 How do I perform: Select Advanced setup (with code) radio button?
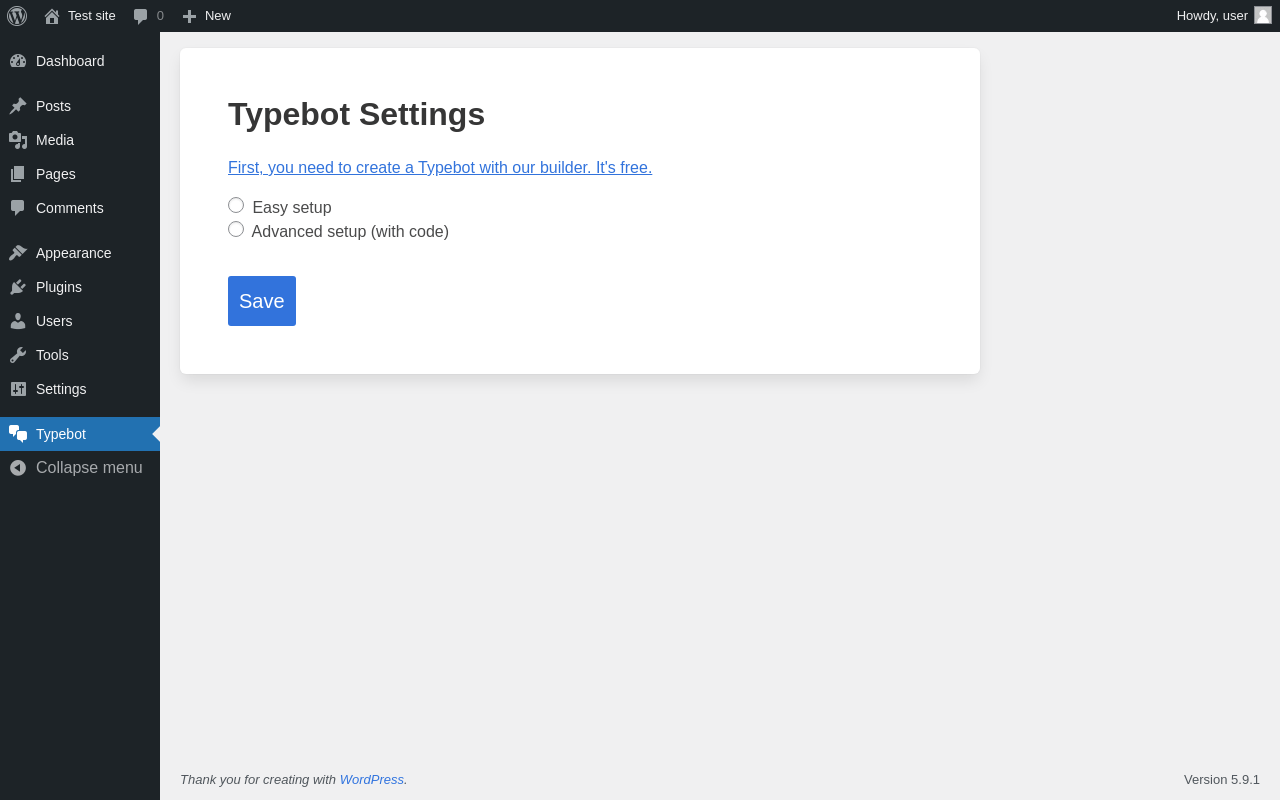[236, 229]
